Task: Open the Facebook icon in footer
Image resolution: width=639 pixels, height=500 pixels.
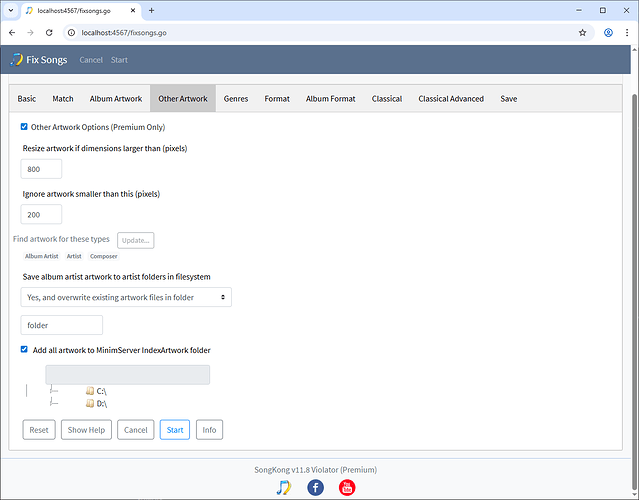Action: tap(315, 487)
